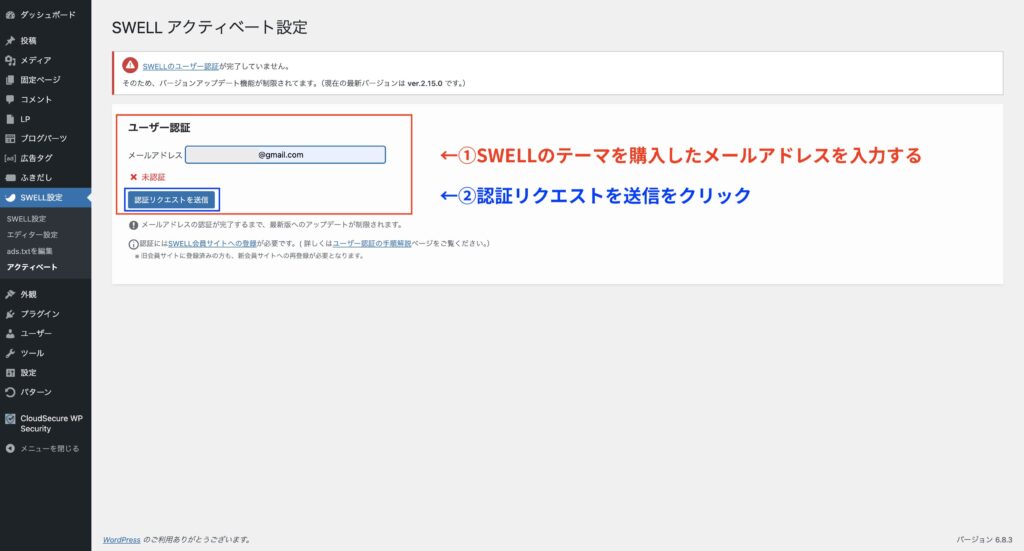Click the ツール wrench icon

10,353
